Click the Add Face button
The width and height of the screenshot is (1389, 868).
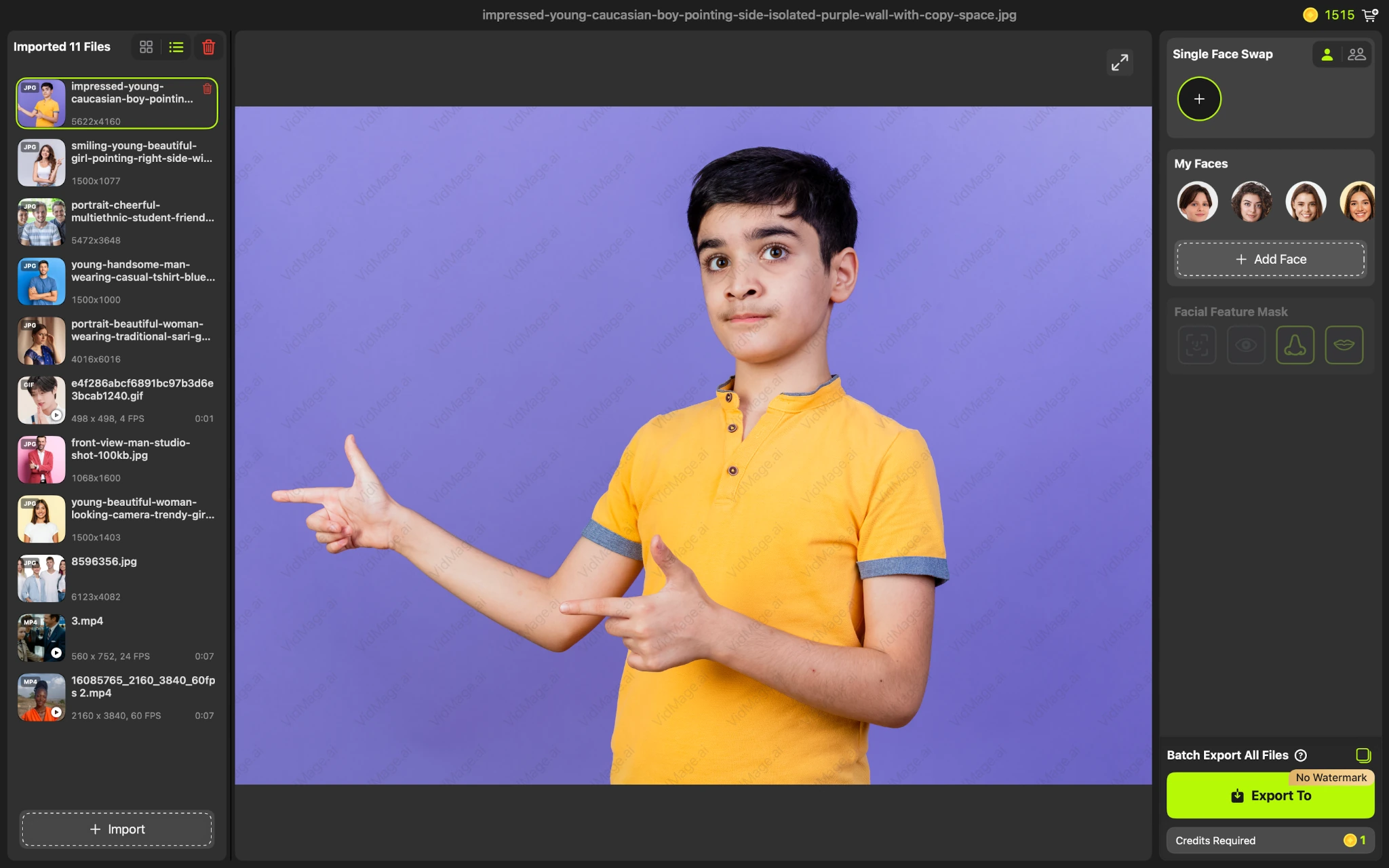pos(1270,259)
